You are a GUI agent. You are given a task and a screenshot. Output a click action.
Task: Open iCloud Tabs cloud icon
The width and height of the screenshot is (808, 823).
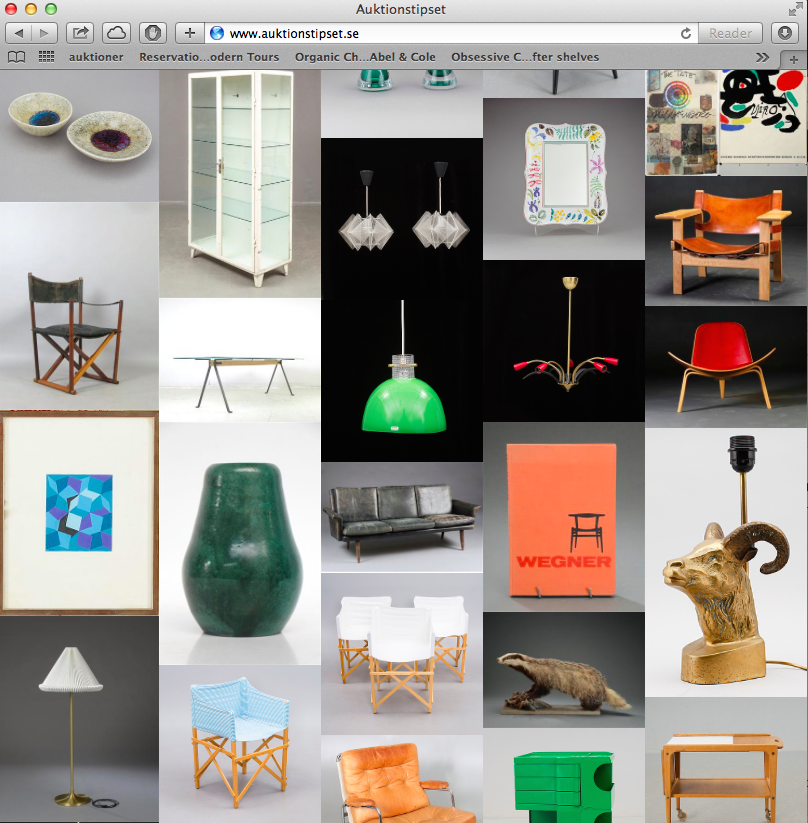click(x=116, y=33)
